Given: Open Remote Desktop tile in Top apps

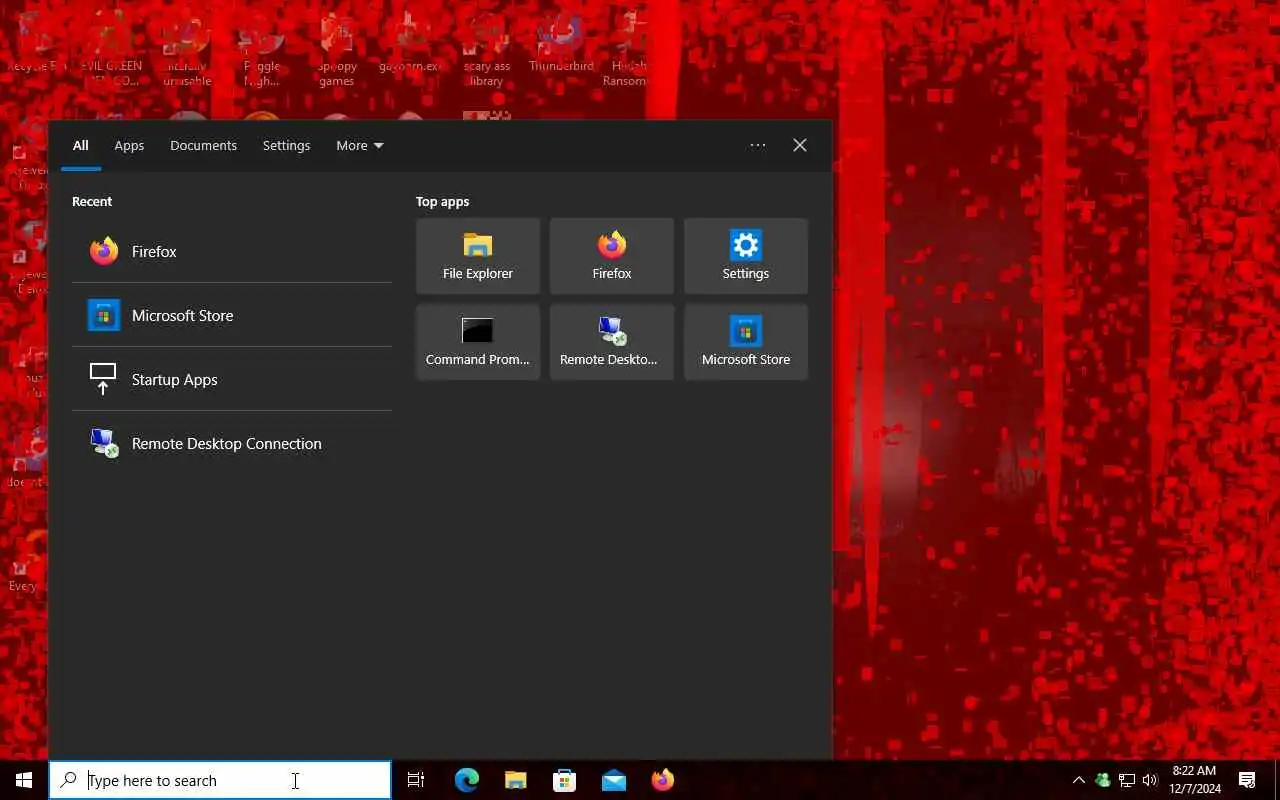Looking at the screenshot, I should coord(612,342).
